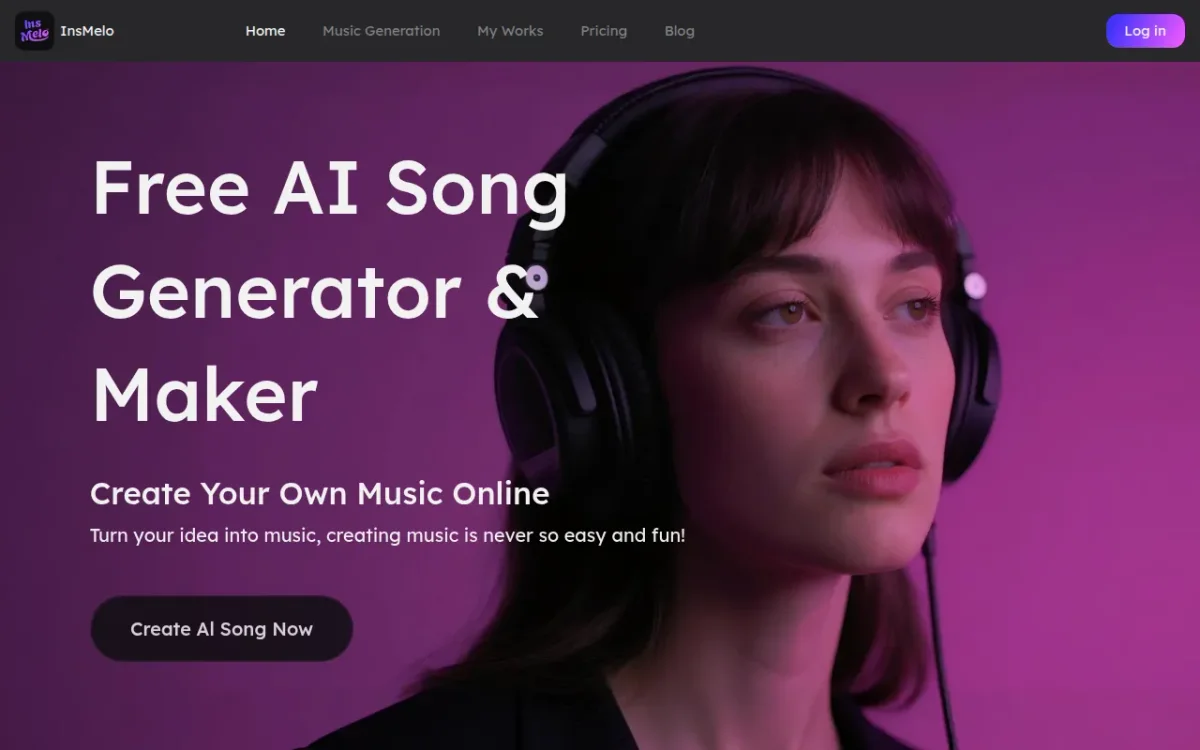The height and width of the screenshot is (750, 1200).
Task: Click the Turn your idea into music tagline
Action: pyautogui.click(x=388, y=535)
